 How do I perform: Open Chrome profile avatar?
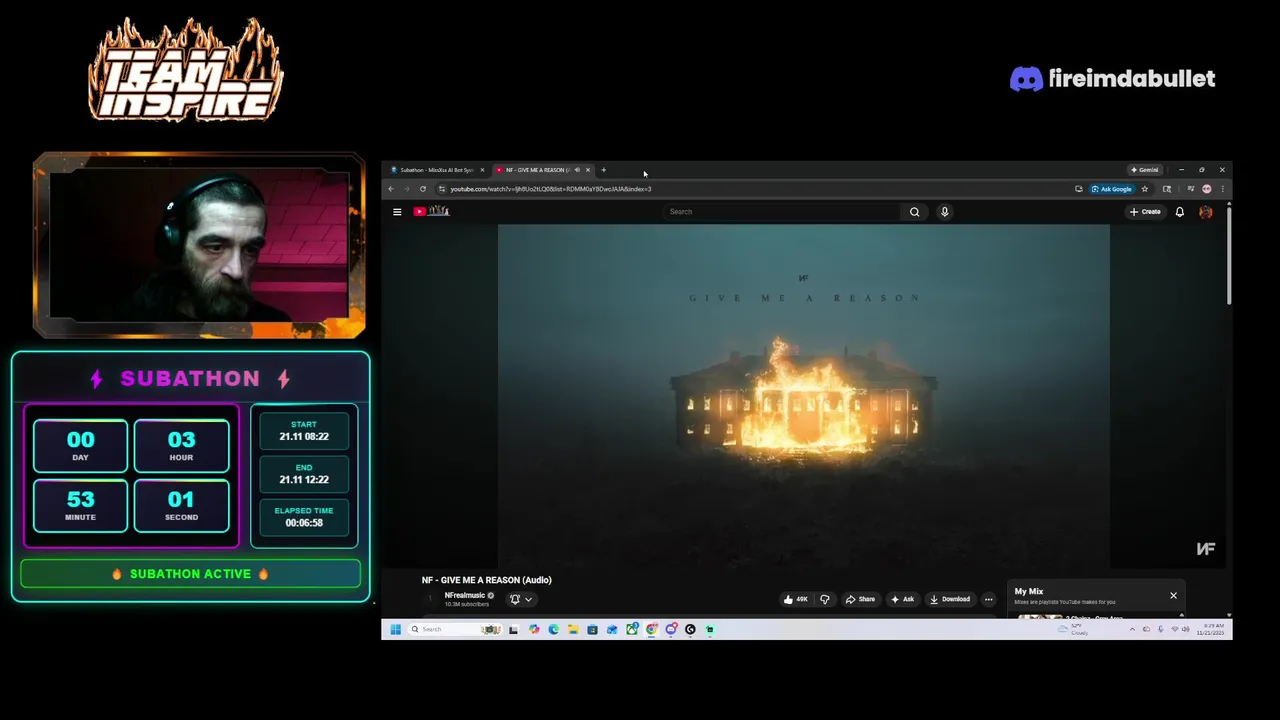click(x=1207, y=189)
